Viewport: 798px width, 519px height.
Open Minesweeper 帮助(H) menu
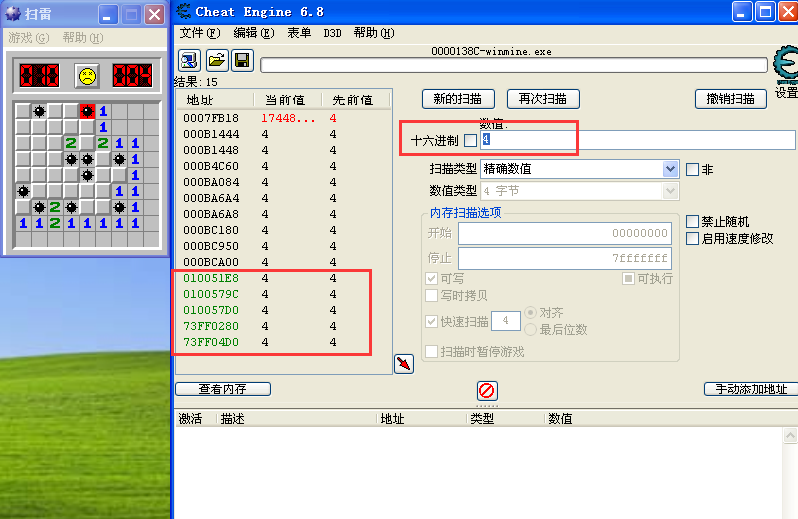click(x=82, y=38)
